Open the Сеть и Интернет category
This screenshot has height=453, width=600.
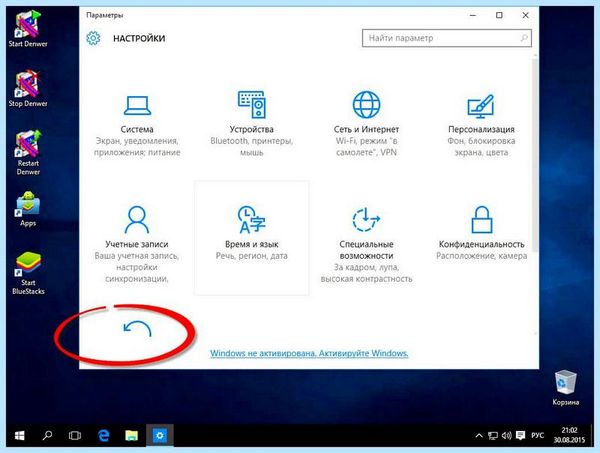366,124
